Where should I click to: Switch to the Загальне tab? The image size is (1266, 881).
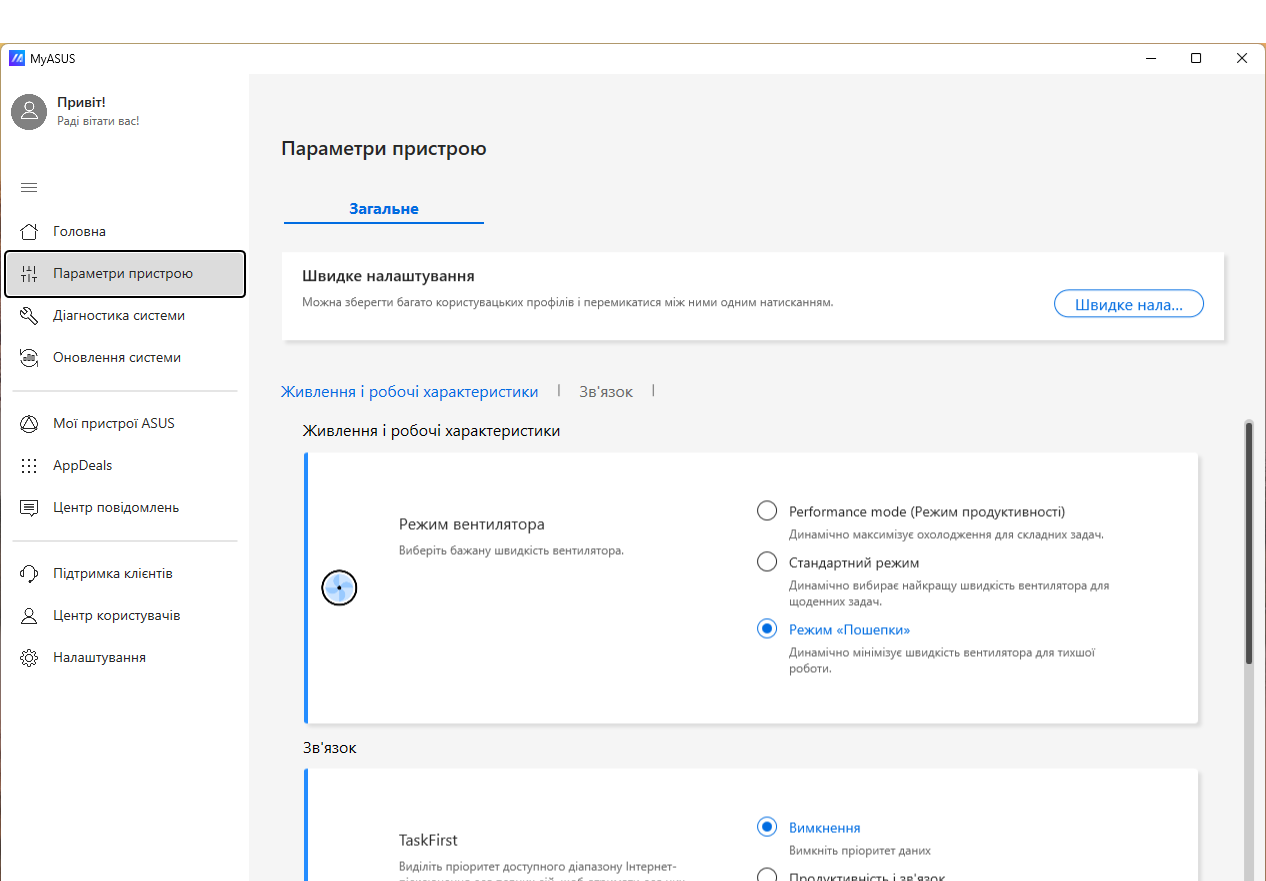[x=384, y=209]
